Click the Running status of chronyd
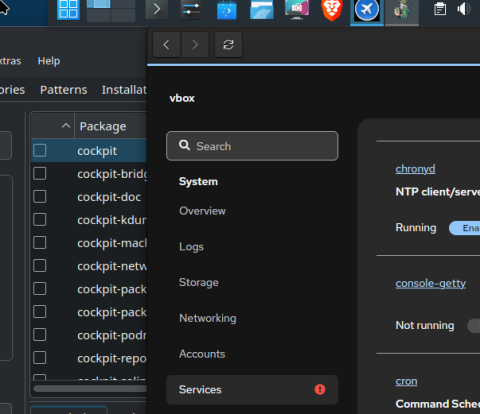 [416, 228]
